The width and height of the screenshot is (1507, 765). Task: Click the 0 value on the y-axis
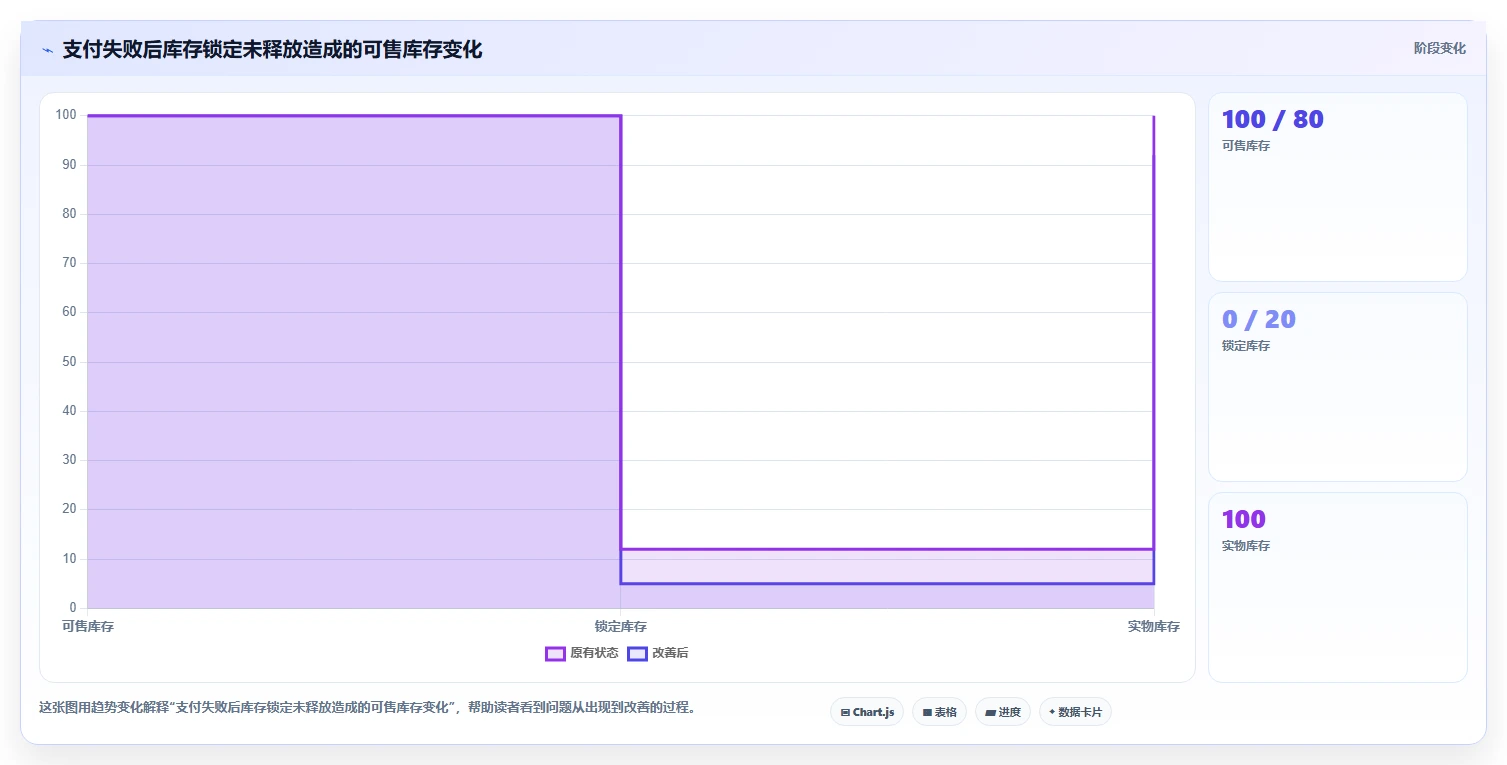(x=73, y=607)
